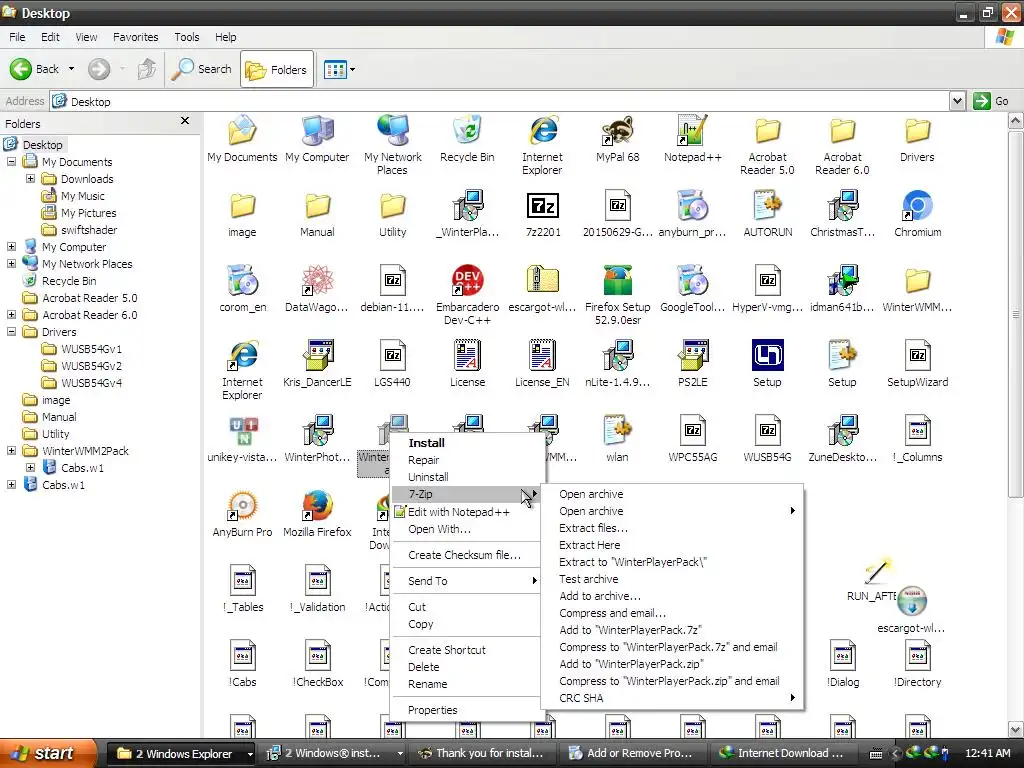Screen dimensions: 1024x768
Task: Select the RUN_AFTE file with wand icon
Action: pyautogui.click(x=876, y=573)
